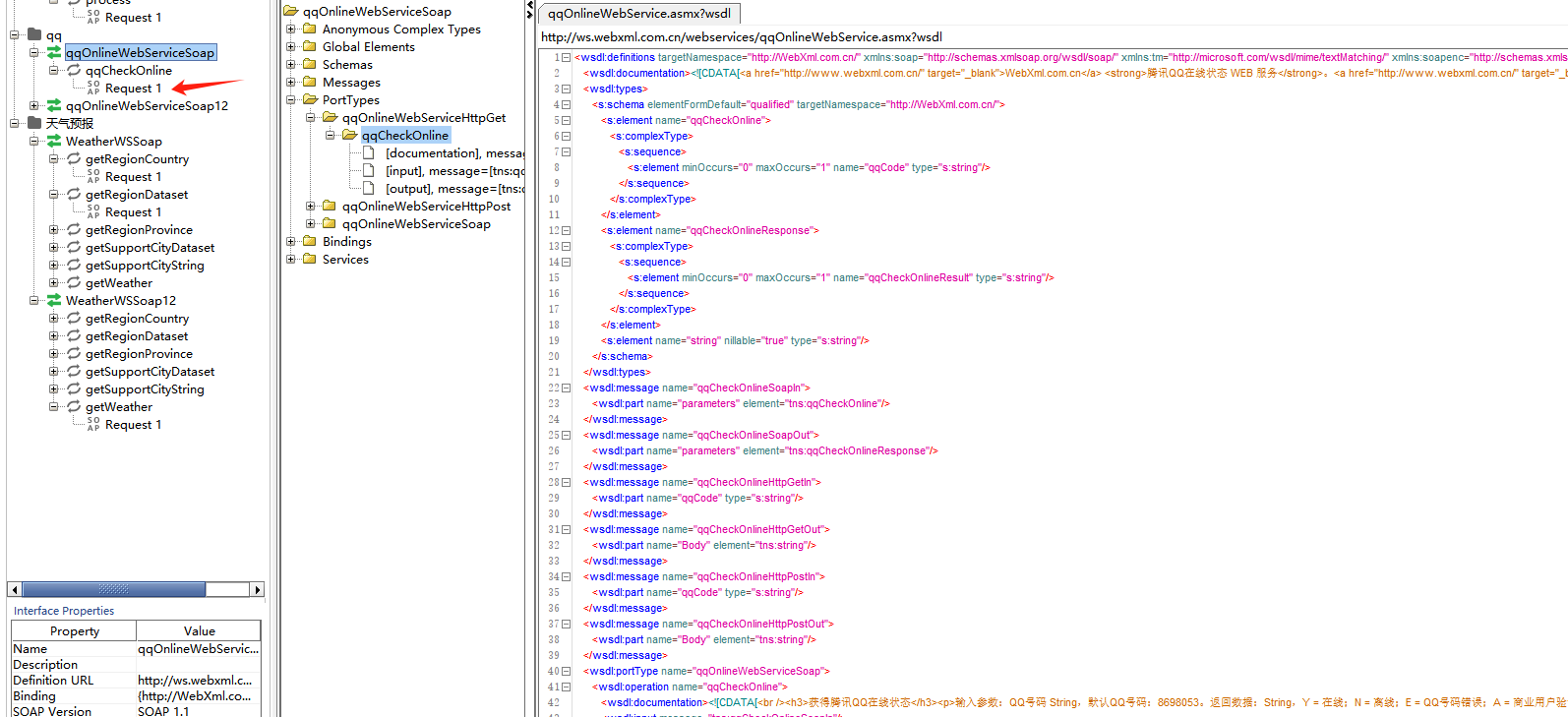This screenshot has width=1568, height=717.
Task: Click the WeatherWSSoap12 interface arrows icon
Action: (x=54, y=300)
